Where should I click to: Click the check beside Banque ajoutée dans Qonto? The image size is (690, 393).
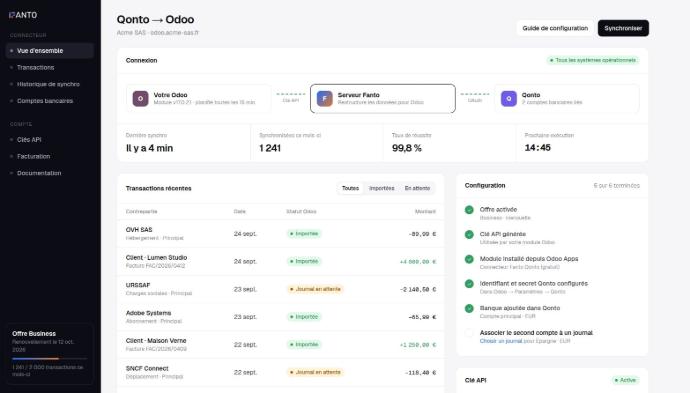coord(469,309)
